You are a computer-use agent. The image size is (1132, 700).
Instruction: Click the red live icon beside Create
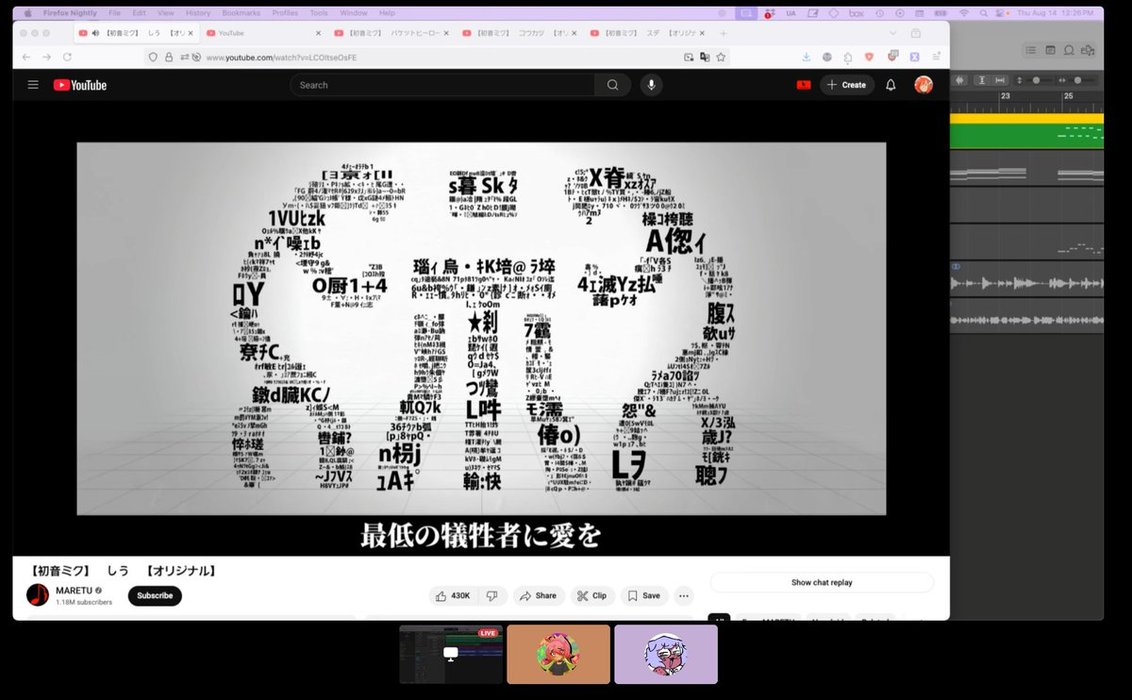click(804, 85)
